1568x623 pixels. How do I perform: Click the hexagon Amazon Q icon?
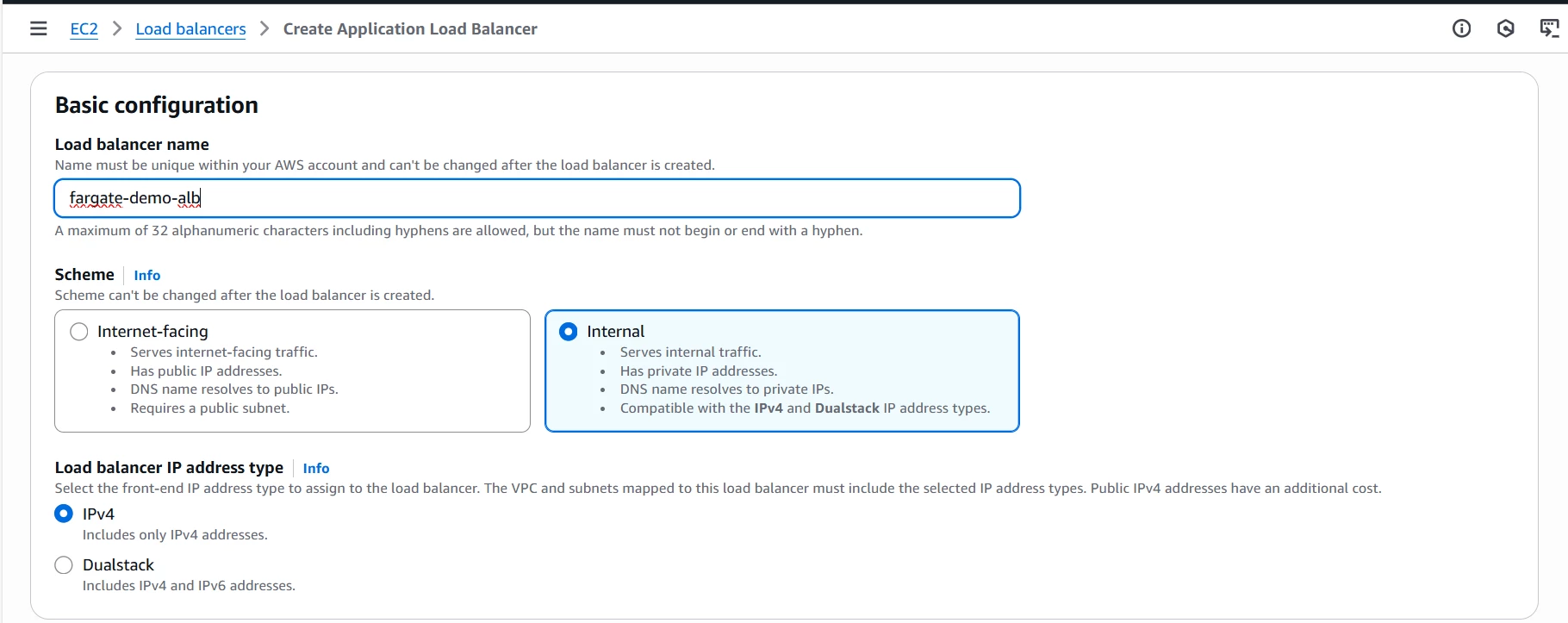point(1505,28)
